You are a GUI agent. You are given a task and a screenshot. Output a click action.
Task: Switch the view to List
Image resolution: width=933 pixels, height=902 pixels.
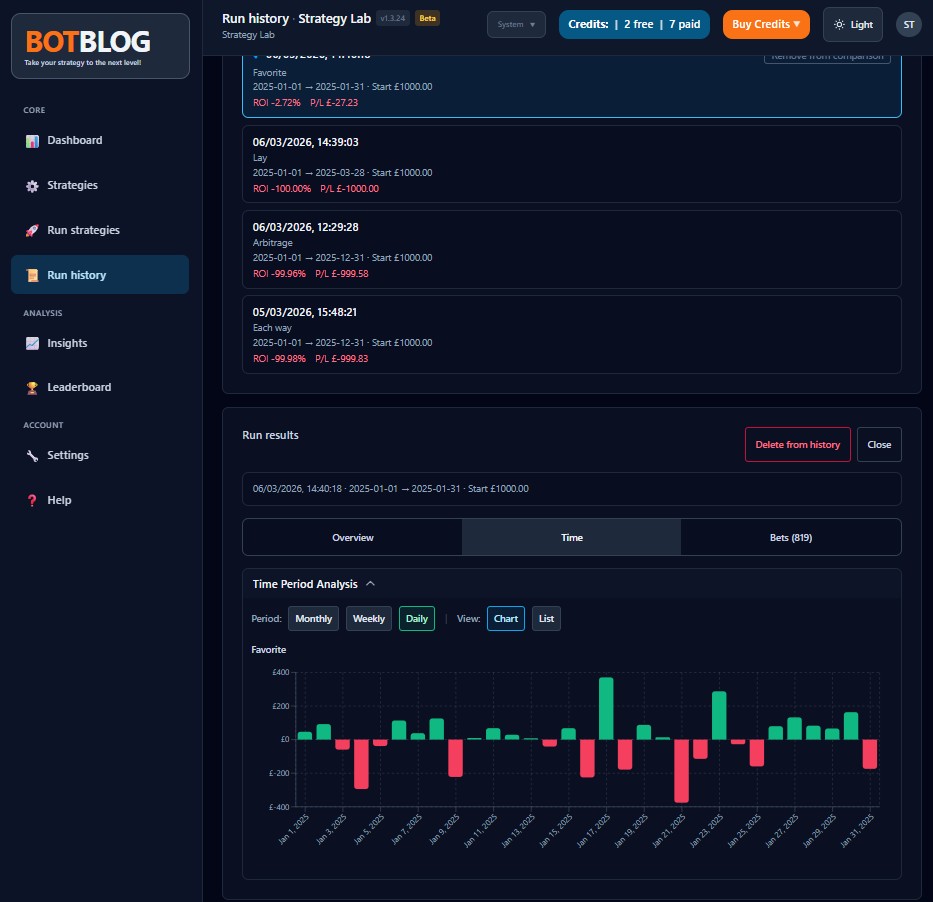546,618
